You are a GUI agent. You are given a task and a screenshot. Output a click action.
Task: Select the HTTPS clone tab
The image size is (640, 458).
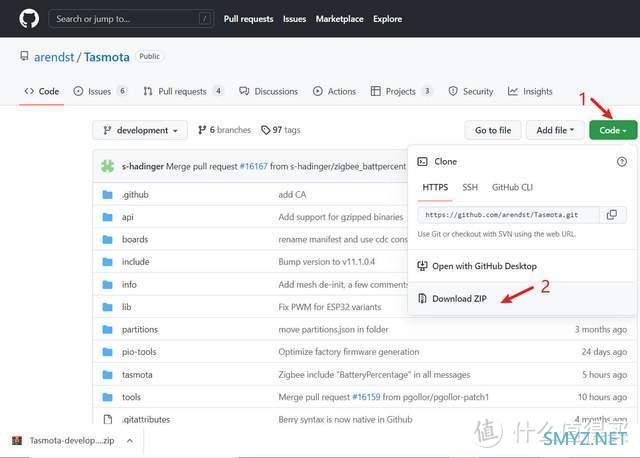click(x=435, y=187)
